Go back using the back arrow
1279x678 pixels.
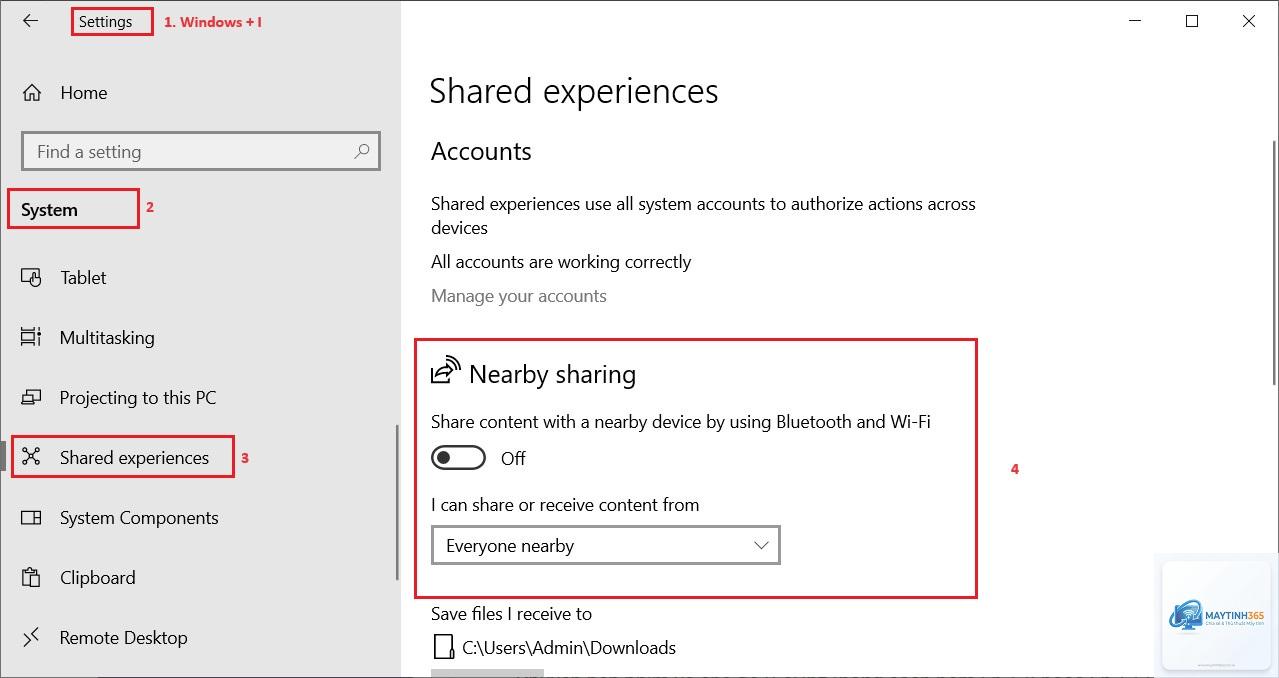click(x=31, y=20)
